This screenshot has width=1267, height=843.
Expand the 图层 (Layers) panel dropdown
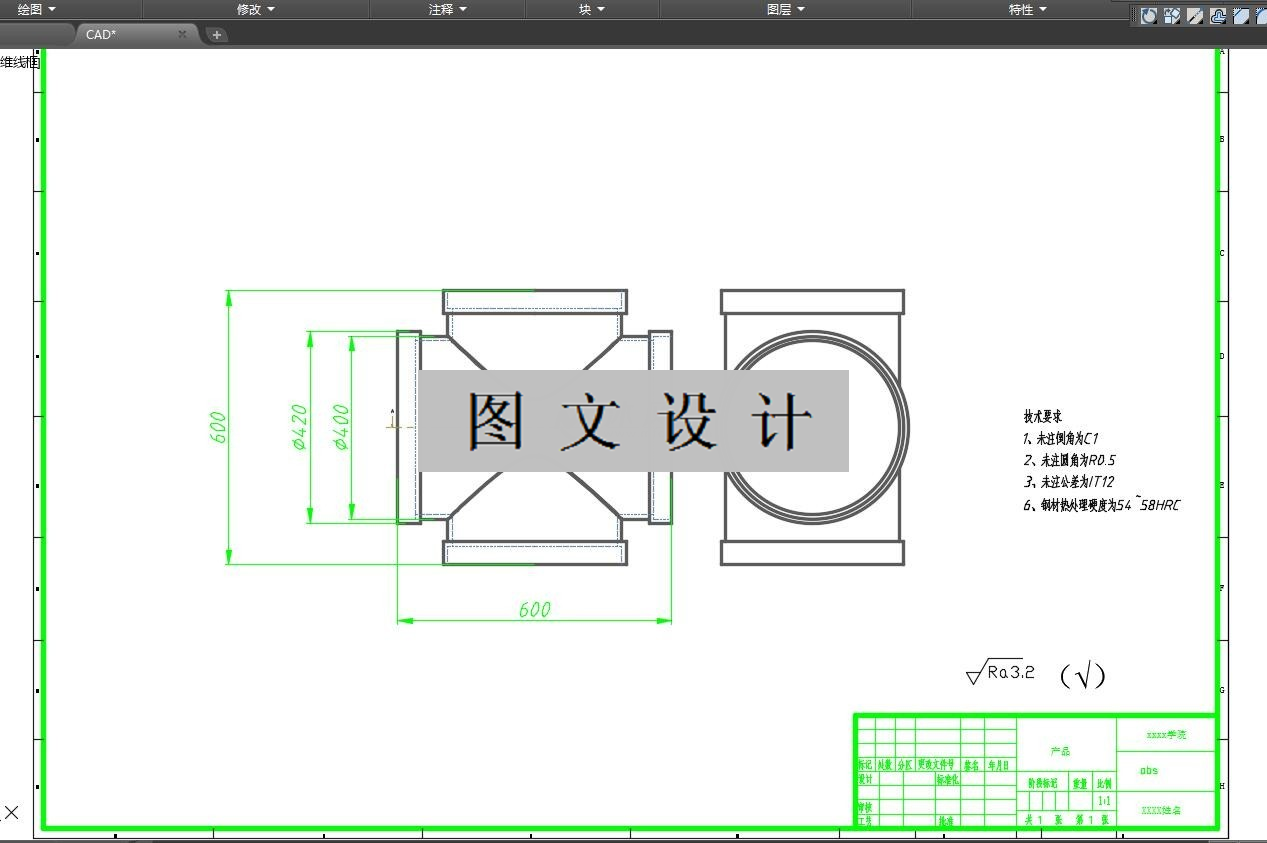click(x=786, y=9)
